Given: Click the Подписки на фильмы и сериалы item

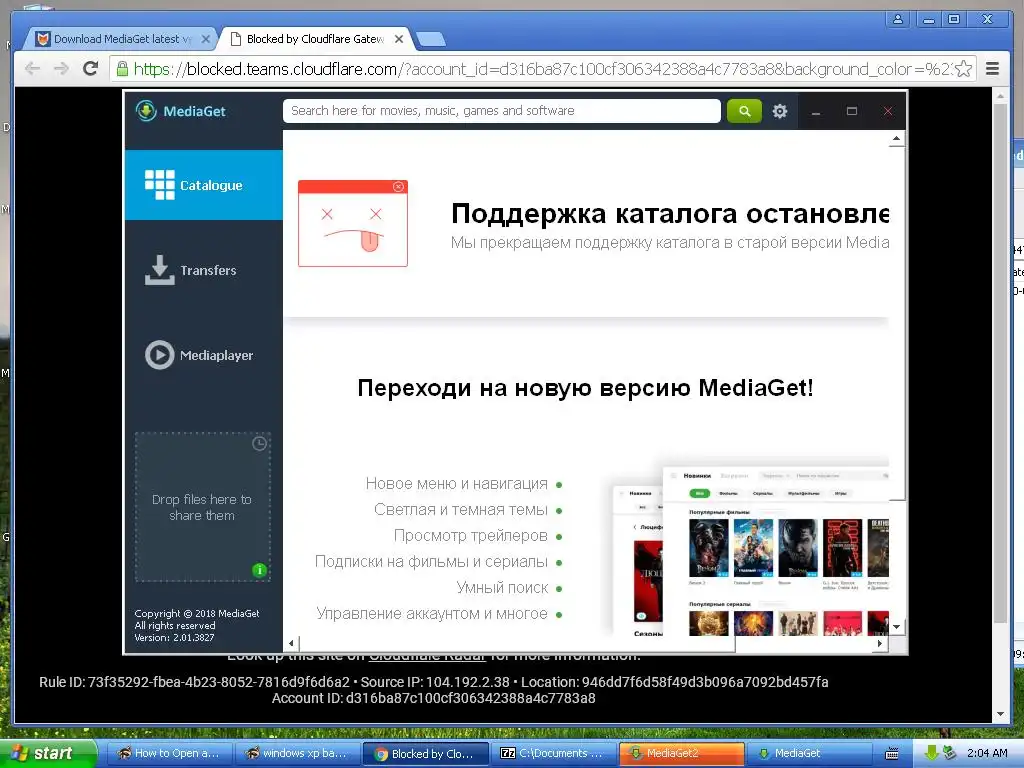Looking at the screenshot, I should coord(431,562).
